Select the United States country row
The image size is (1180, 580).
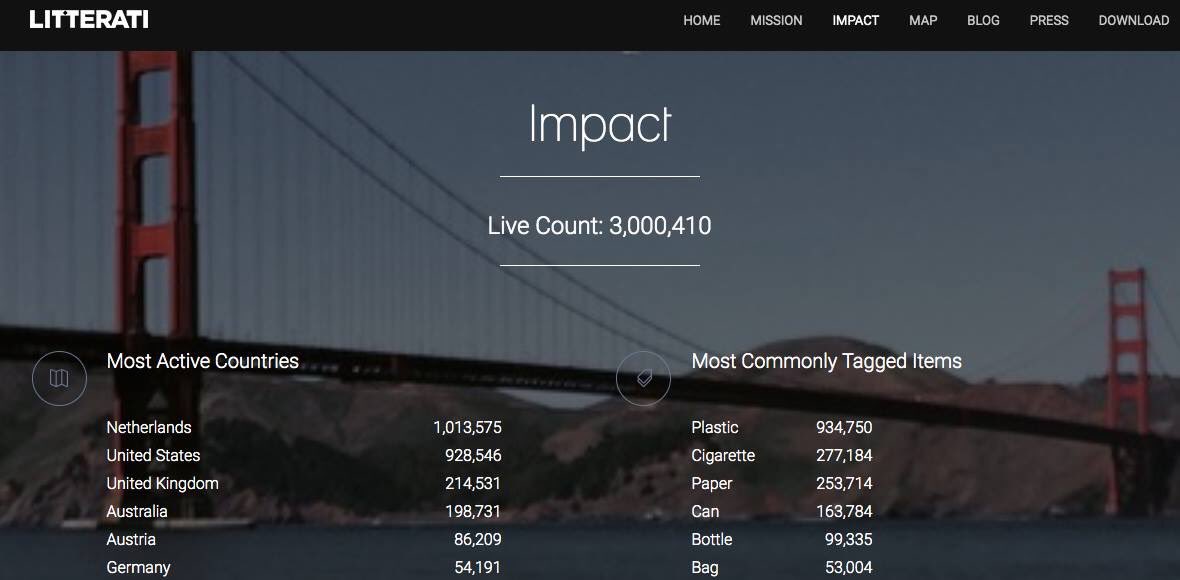point(304,455)
